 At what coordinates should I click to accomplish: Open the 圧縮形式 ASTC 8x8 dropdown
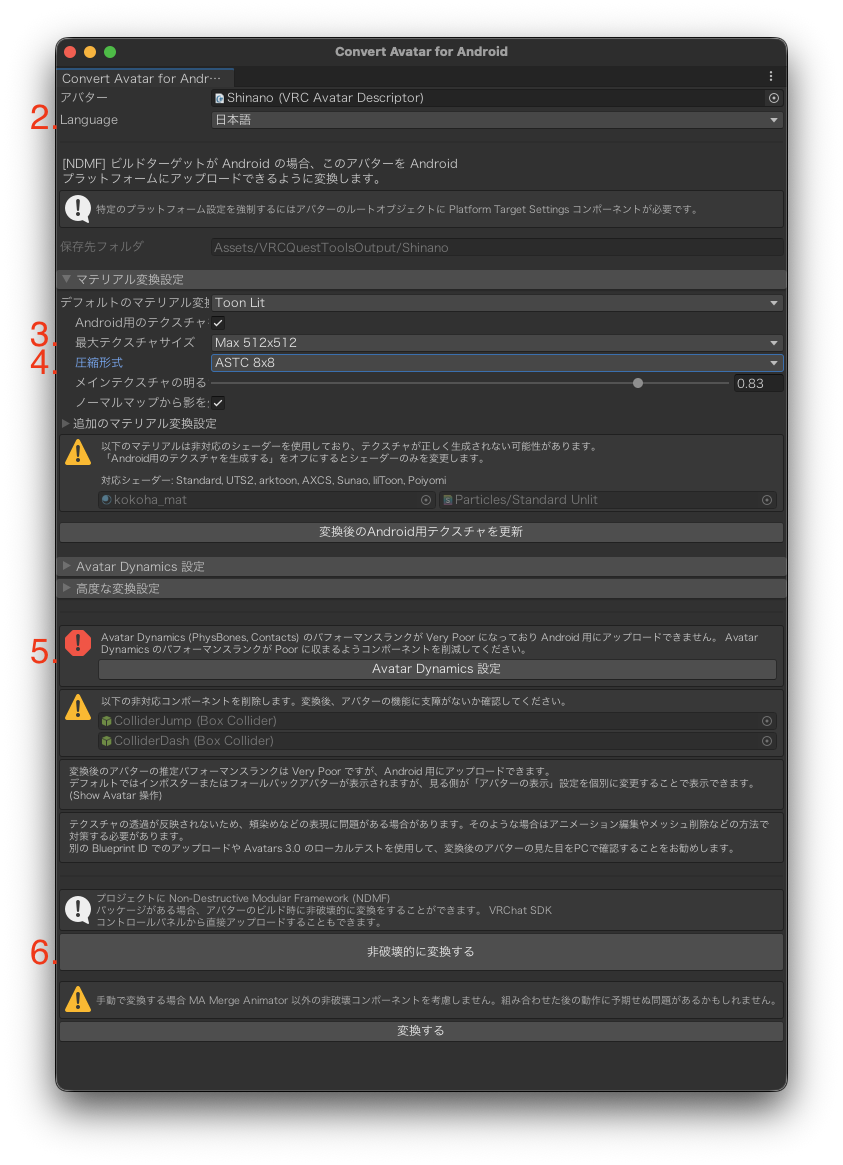coord(496,363)
